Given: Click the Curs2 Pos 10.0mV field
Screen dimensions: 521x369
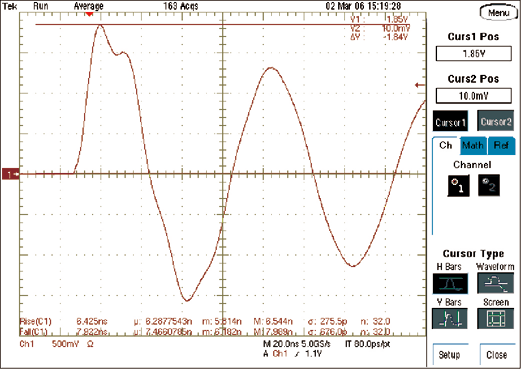Looking at the screenshot, I should pos(474,96).
